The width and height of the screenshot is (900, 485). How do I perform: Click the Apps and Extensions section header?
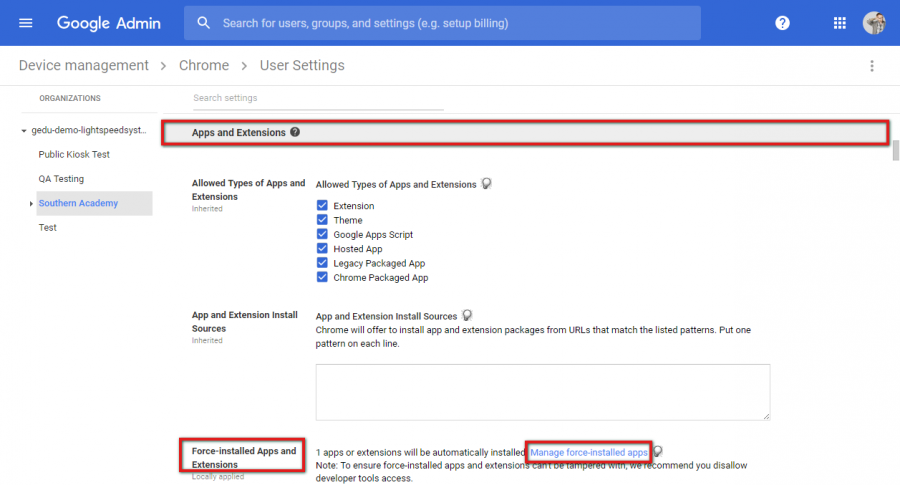tap(526, 133)
